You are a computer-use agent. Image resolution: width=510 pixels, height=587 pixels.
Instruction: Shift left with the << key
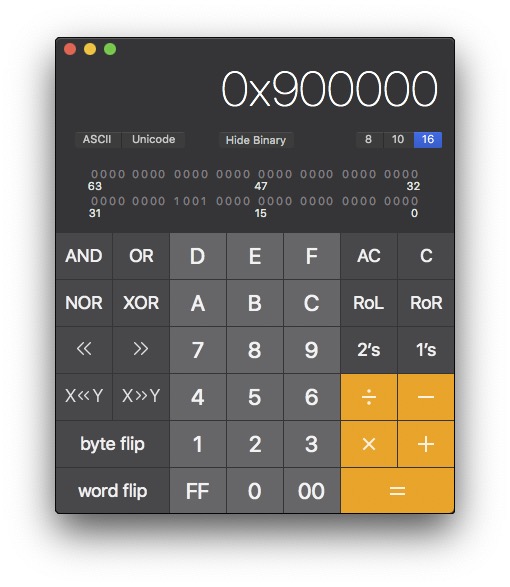pos(84,350)
